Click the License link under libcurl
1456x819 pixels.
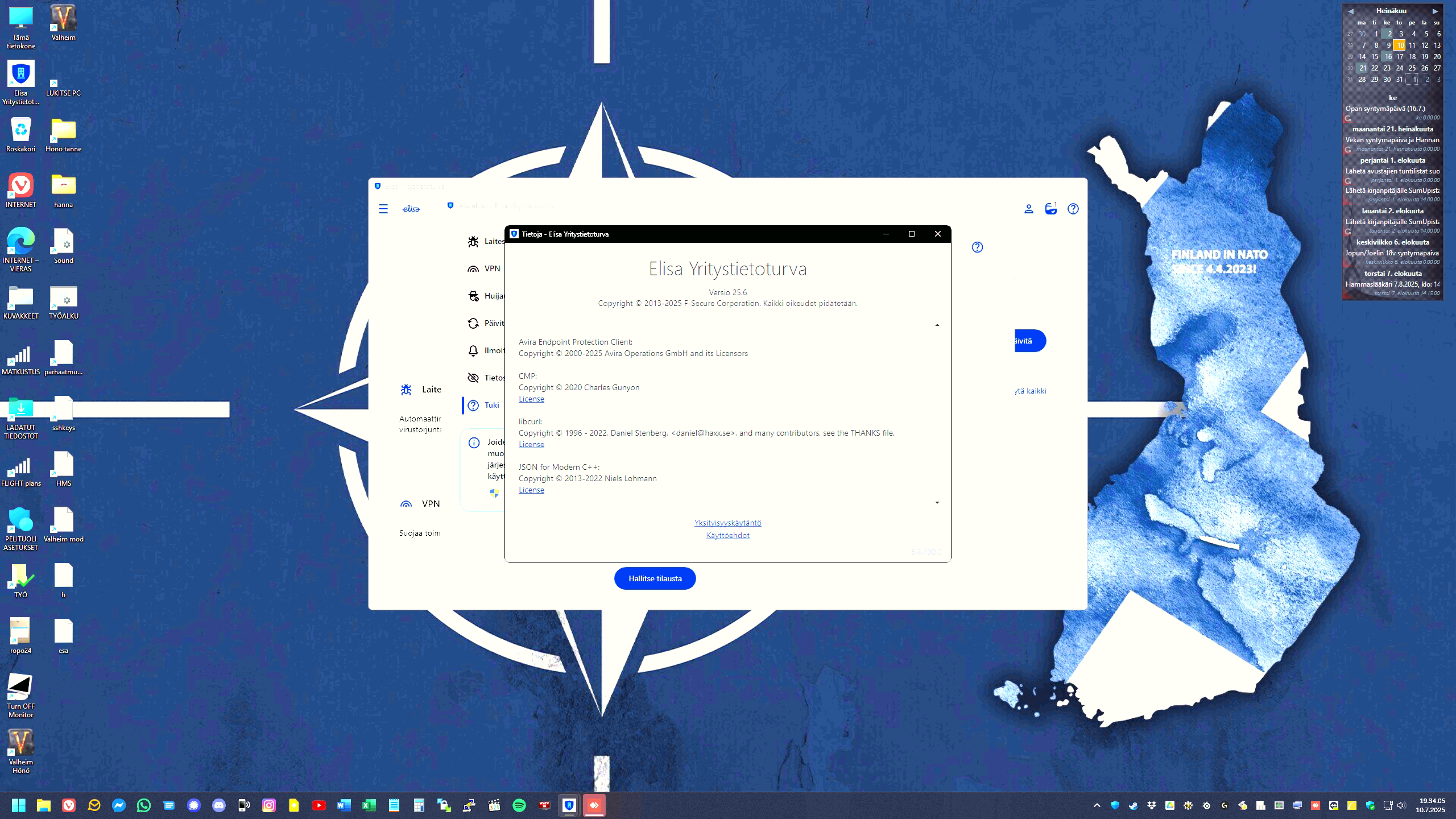(531, 444)
